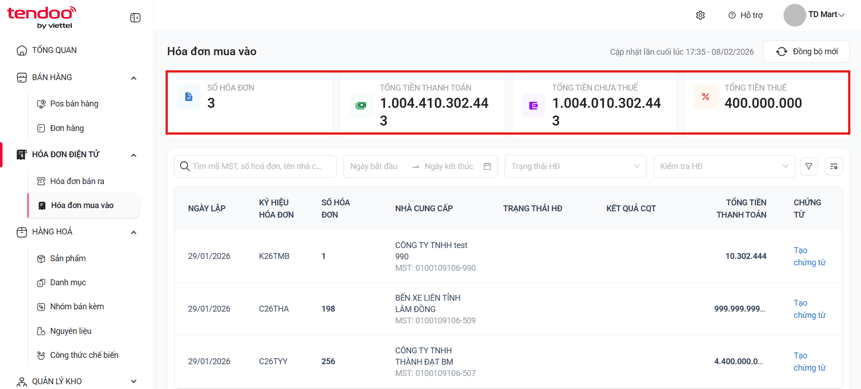
Task: Click Tạo chứng từ for invoice 1
Action: (x=810, y=256)
